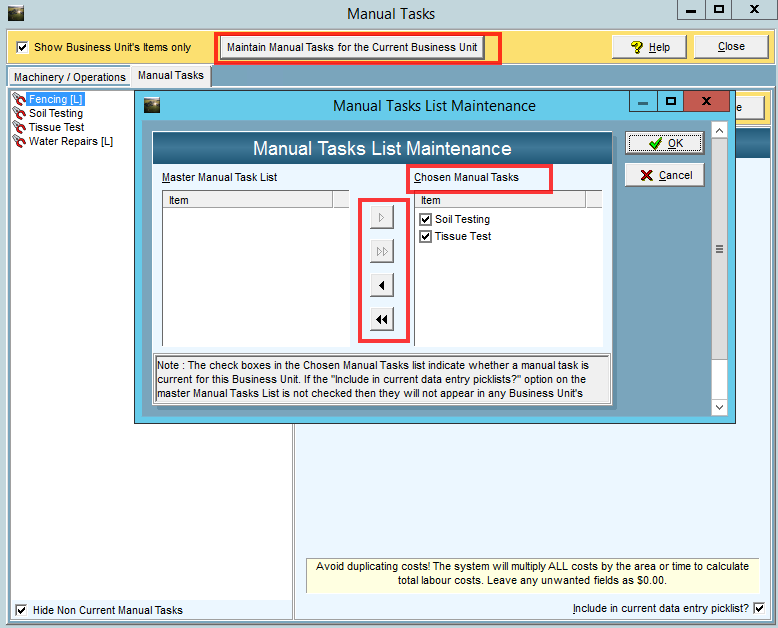Toggle Hide Non Current Manual Tasks checkbox

tap(22, 610)
